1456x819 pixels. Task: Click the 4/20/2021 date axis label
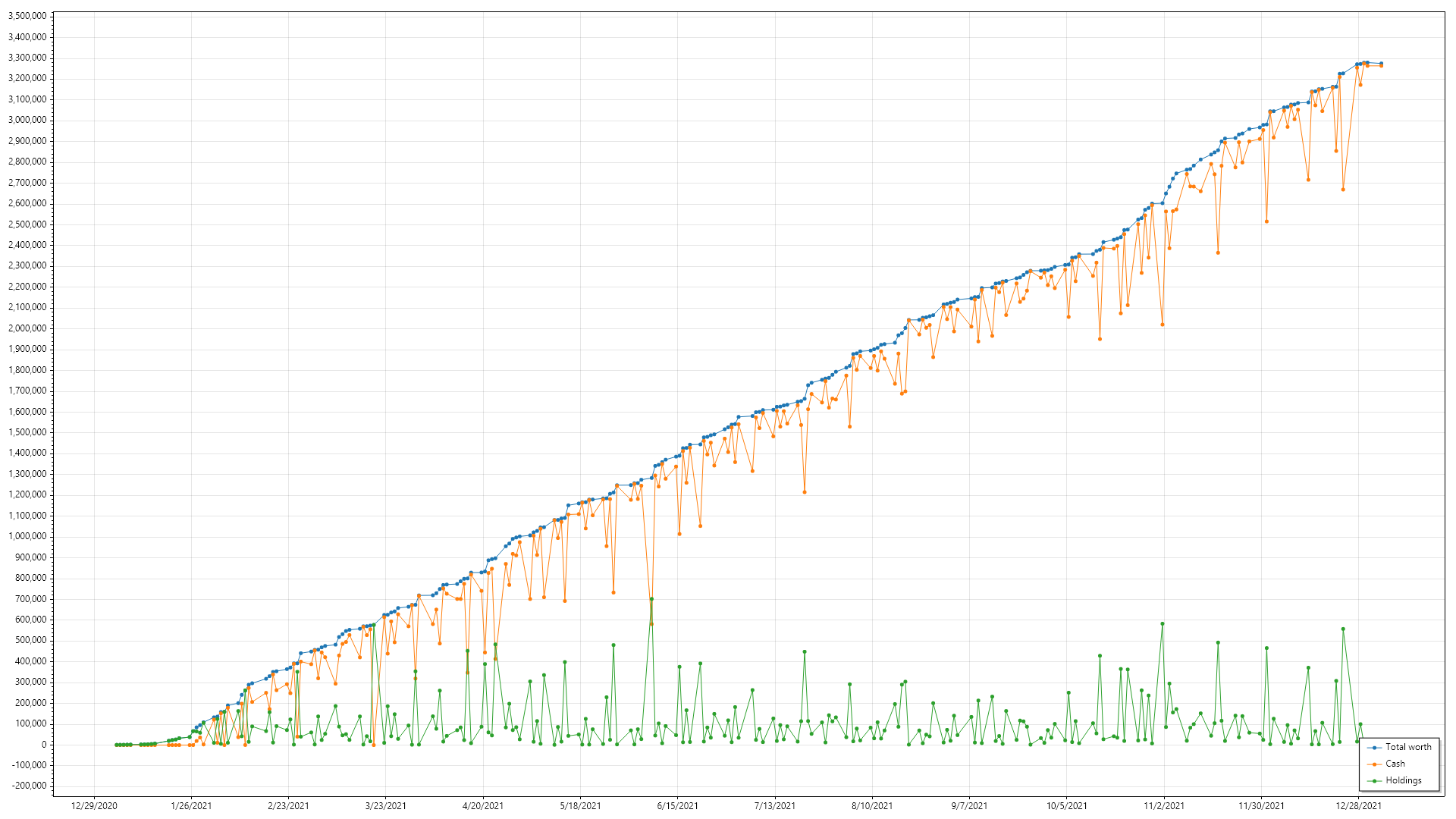(x=483, y=806)
